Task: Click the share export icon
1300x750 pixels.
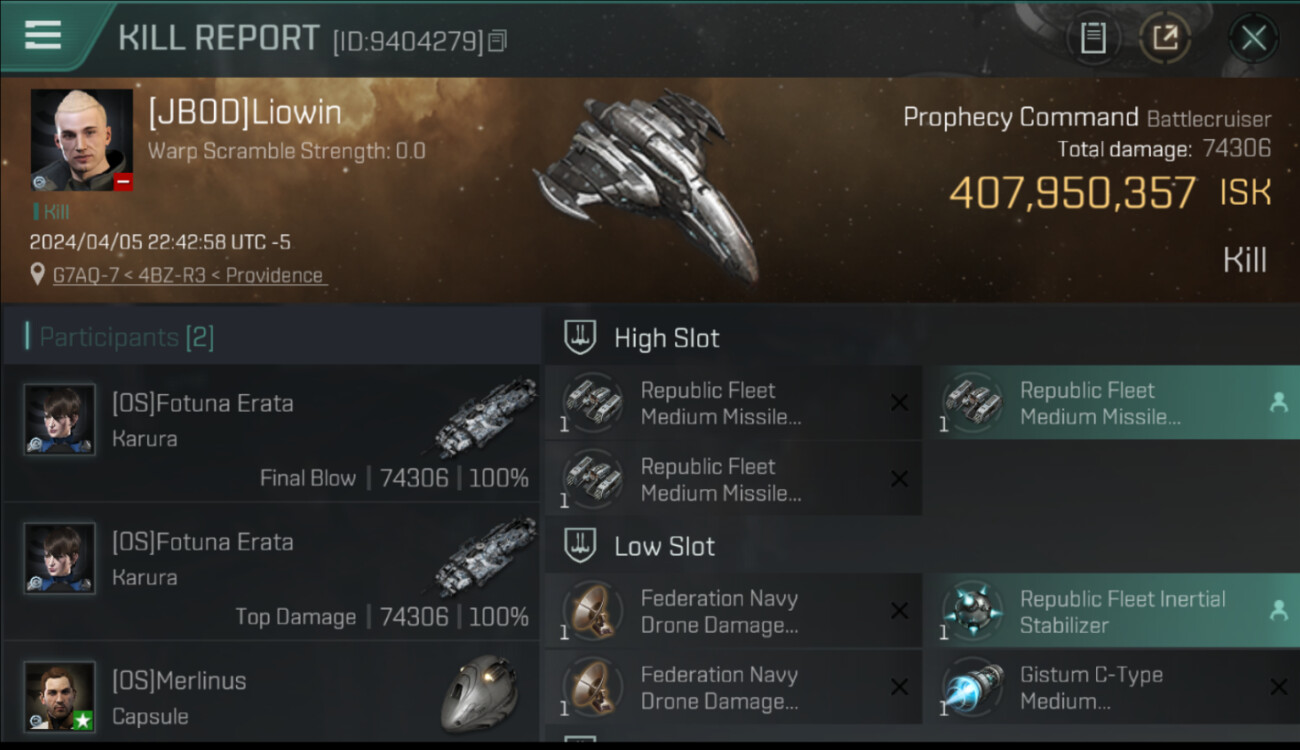Action: [1165, 38]
